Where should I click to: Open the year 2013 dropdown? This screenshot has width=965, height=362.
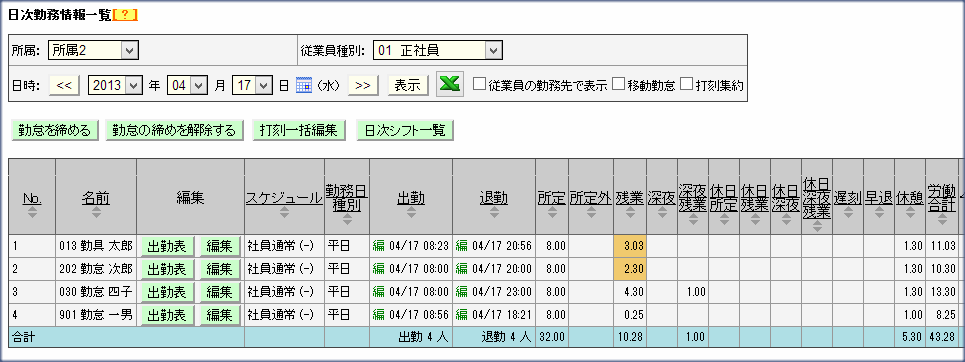pos(116,86)
